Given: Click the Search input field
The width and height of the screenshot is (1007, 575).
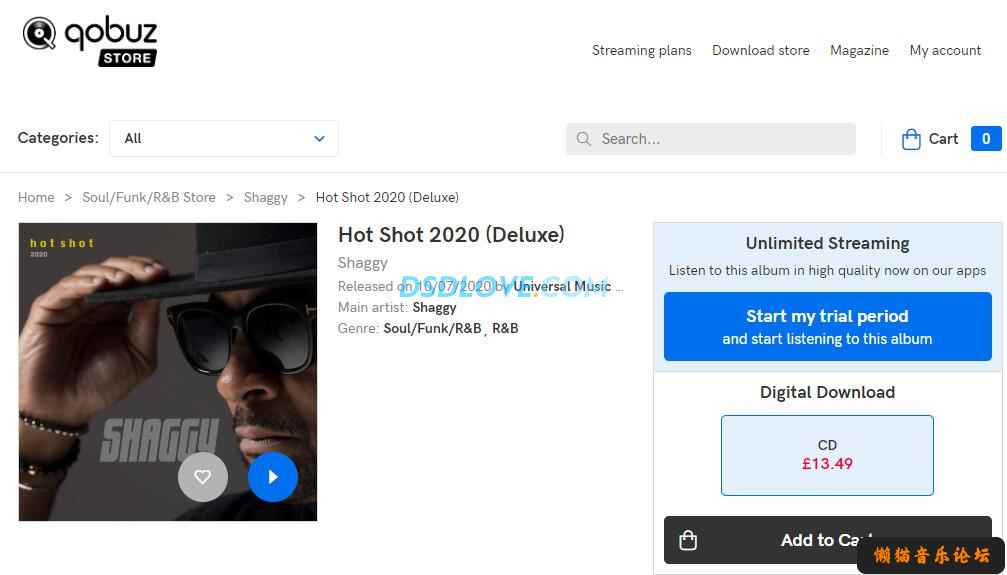Looking at the screenshot, I should (x=710, y=139).
